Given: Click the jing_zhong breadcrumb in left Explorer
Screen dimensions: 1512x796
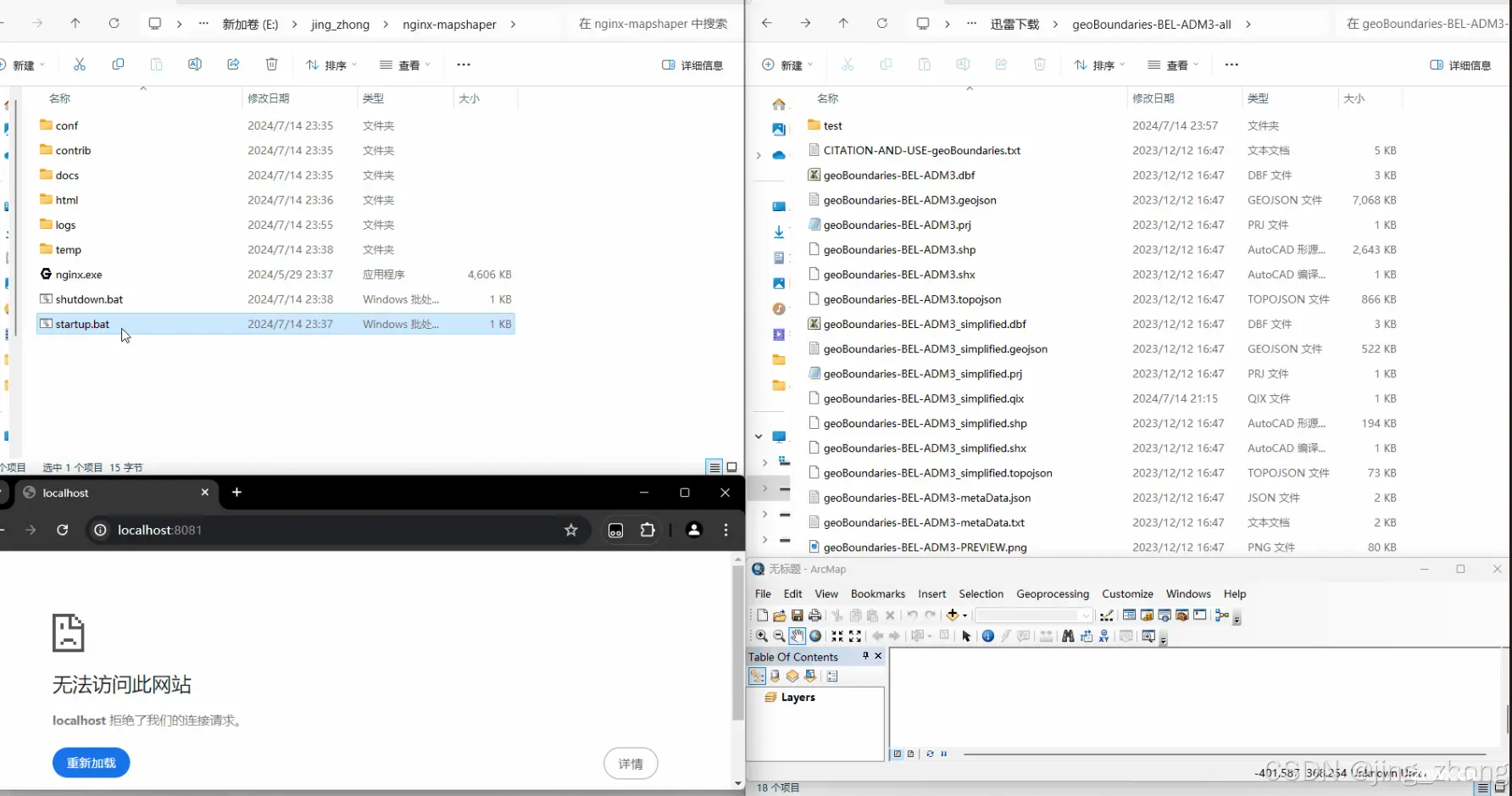Looking at the screenshot, I should pos(340,24).
